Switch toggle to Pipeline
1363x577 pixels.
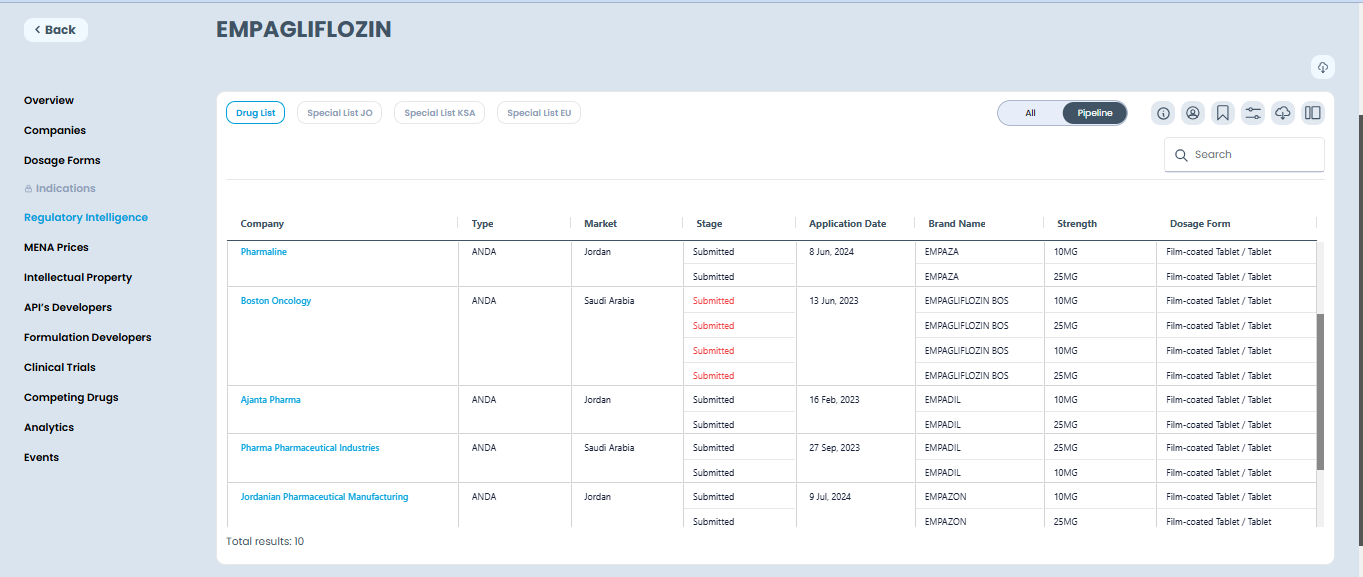point(1095,113)
